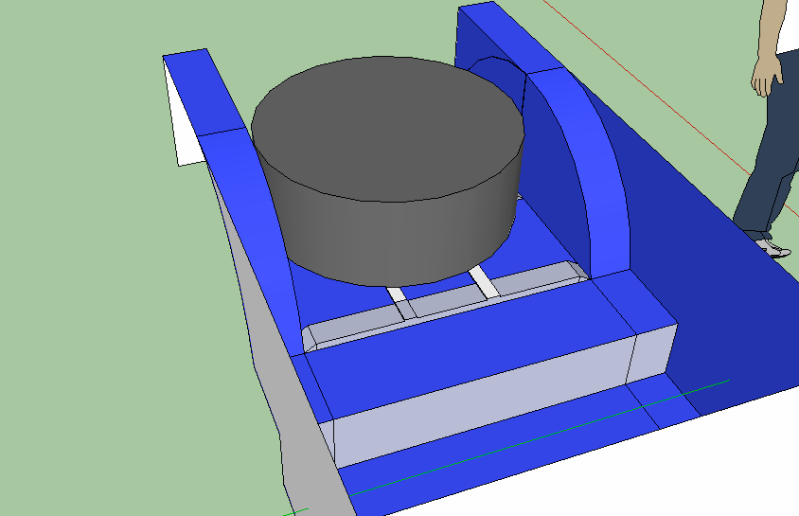The image size is (799, 516).
Task: Select the right white strut under the cylinder
Action: [x=484, y=281]
